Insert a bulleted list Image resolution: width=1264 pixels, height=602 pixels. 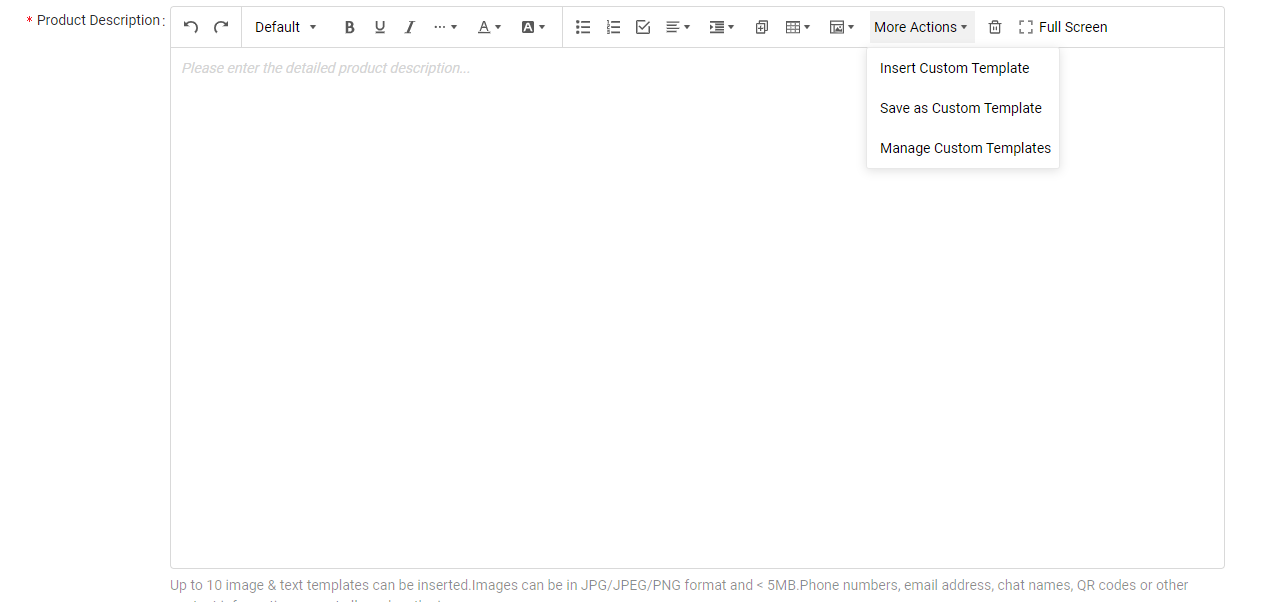coord(583,27)
